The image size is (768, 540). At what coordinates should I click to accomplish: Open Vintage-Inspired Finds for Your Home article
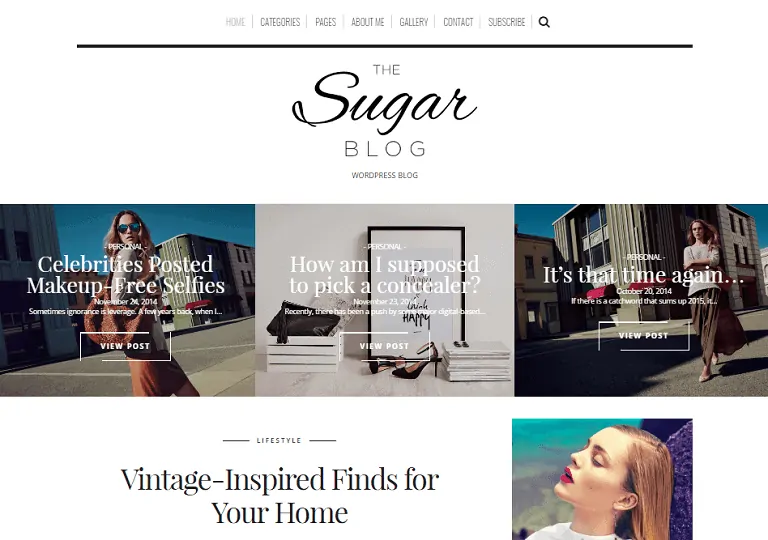[x=280, y=495]
